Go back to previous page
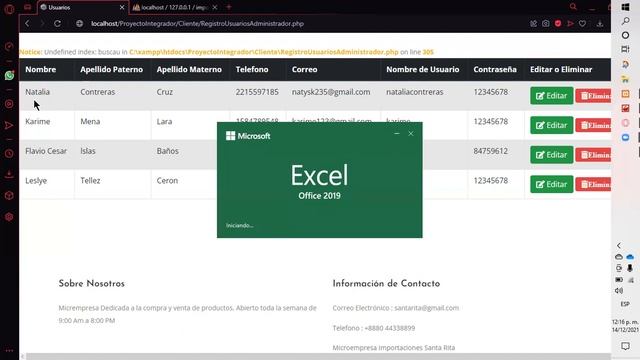The image size is (640, 360). click(x=27, y=24)
